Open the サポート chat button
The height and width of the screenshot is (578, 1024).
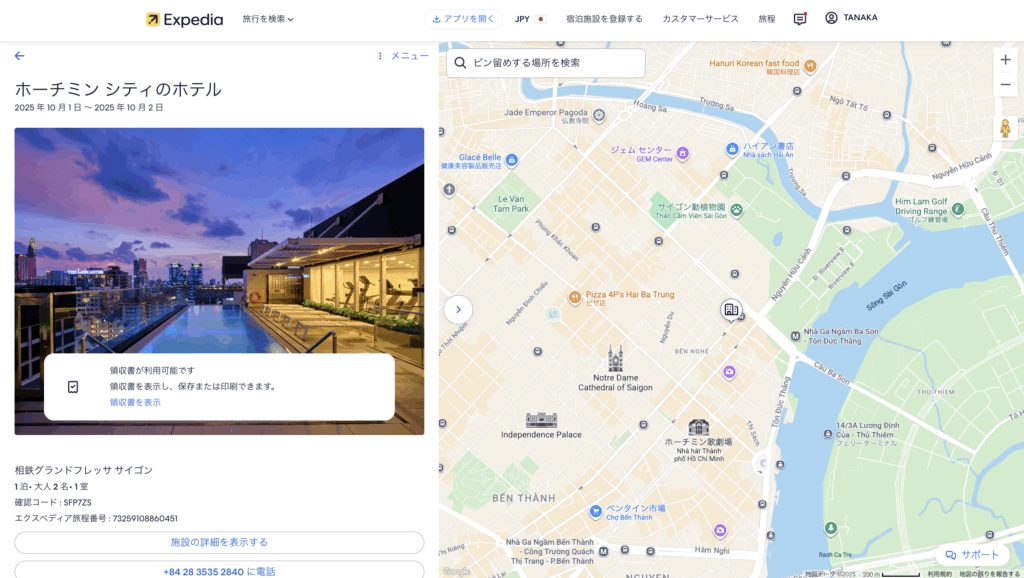coord(972,555)
